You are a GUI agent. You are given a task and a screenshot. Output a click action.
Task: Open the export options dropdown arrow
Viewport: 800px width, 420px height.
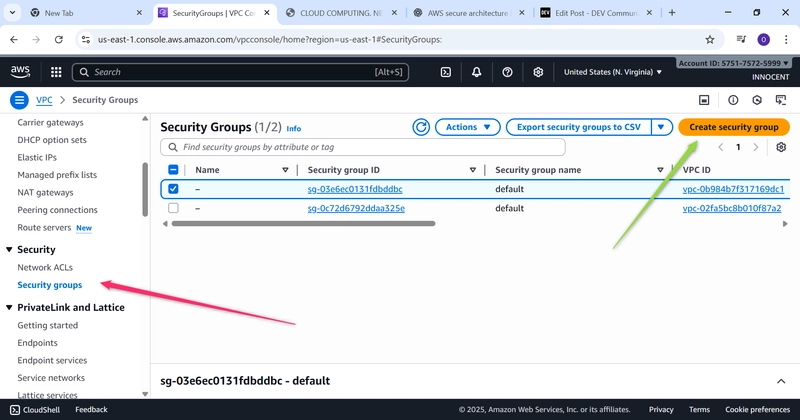point(661,127)
